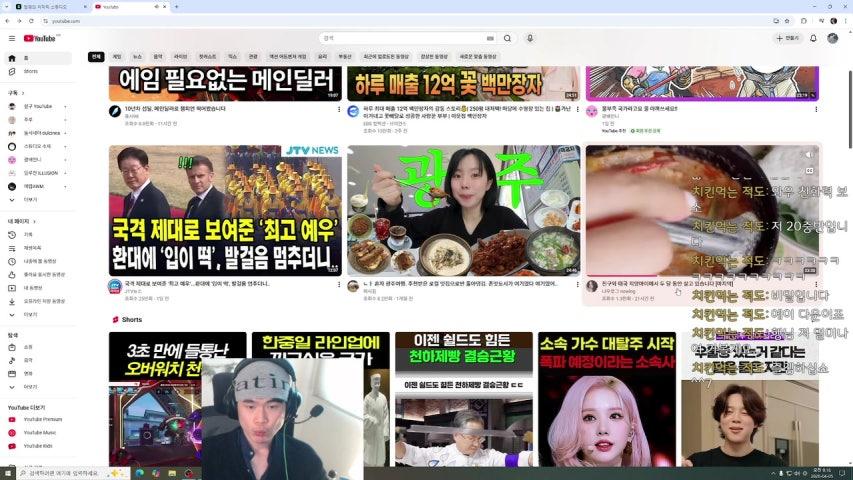Open YouTube Kids link

(38, 446)
